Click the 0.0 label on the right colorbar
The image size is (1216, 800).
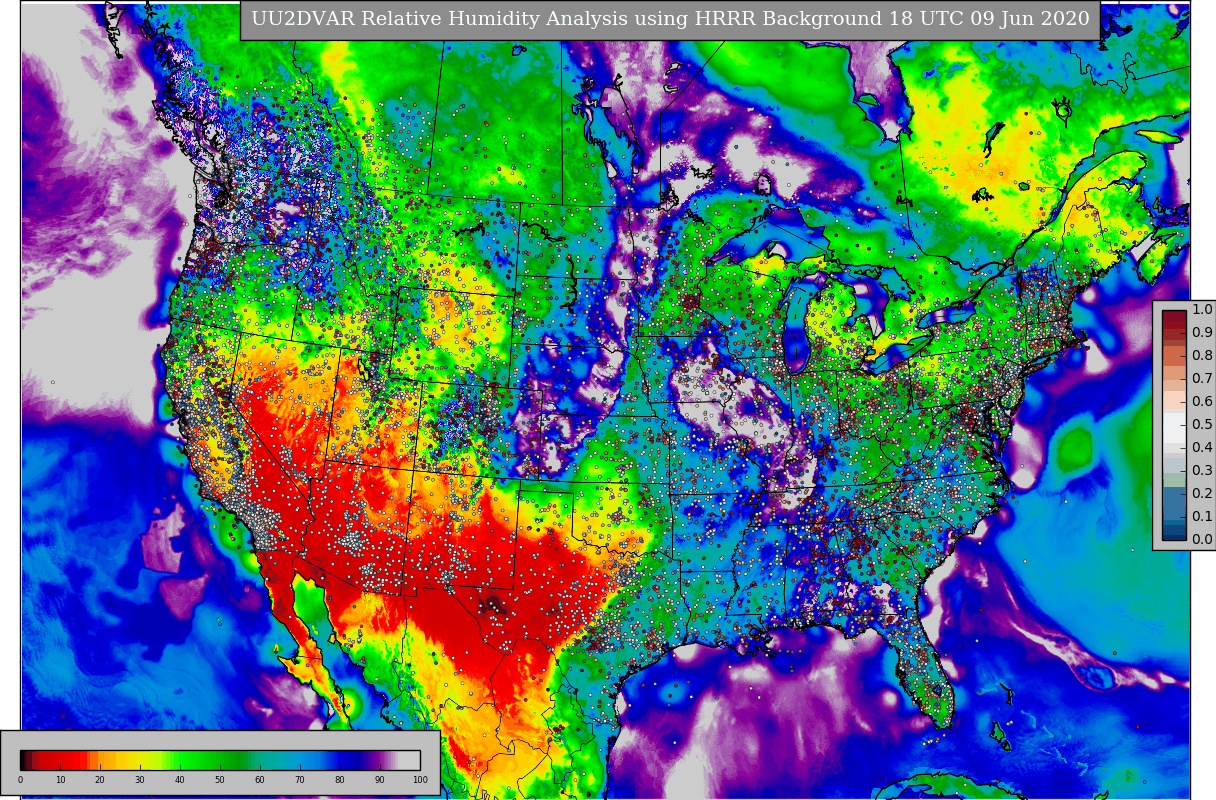[1202, 540]
